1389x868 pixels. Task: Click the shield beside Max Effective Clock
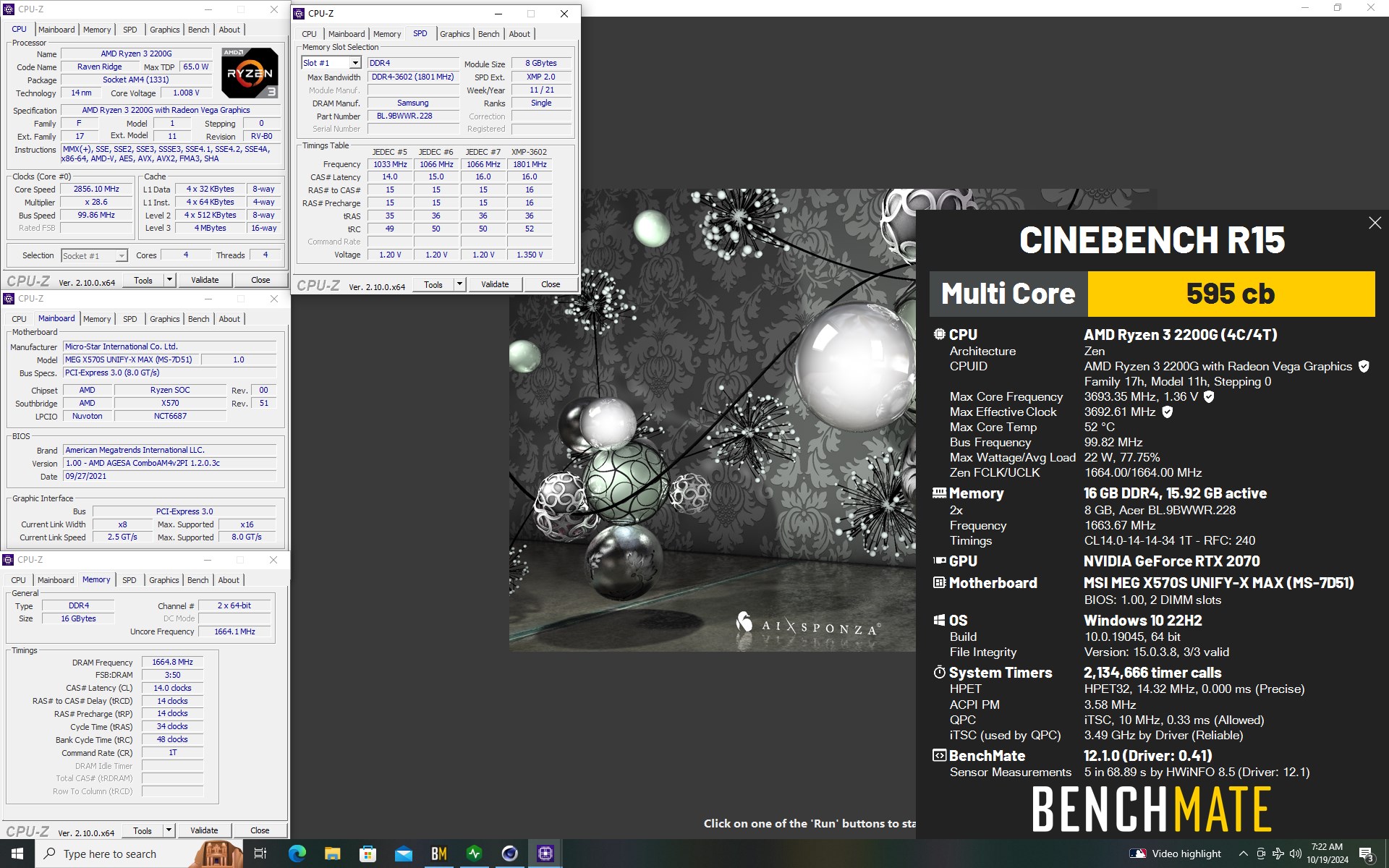tap(1167, 412)
